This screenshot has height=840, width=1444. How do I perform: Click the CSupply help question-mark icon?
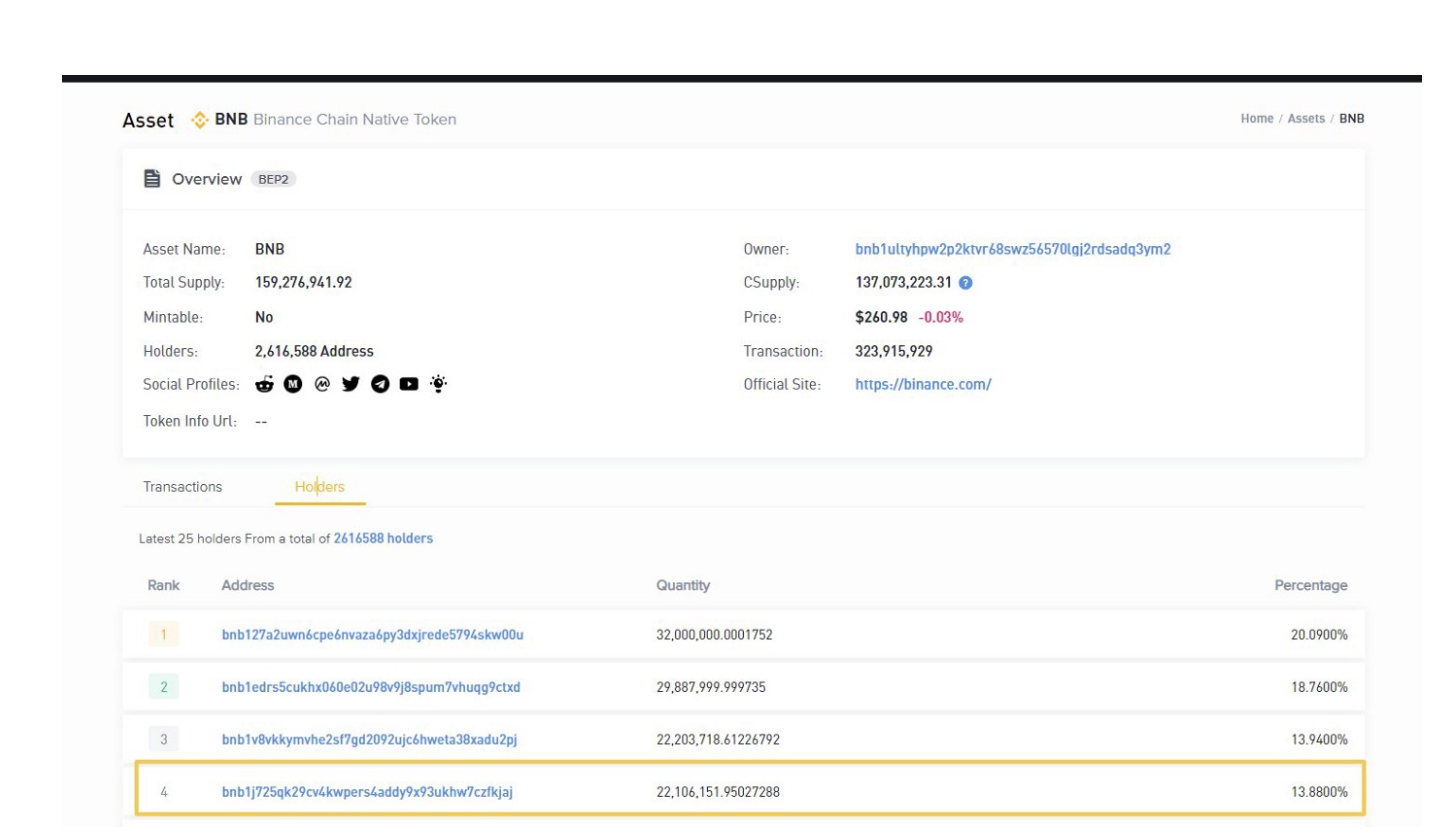coord(966,283)
